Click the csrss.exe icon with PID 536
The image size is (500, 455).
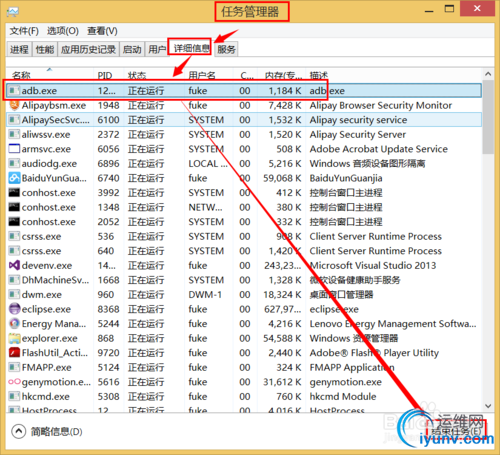coord(14,236)
